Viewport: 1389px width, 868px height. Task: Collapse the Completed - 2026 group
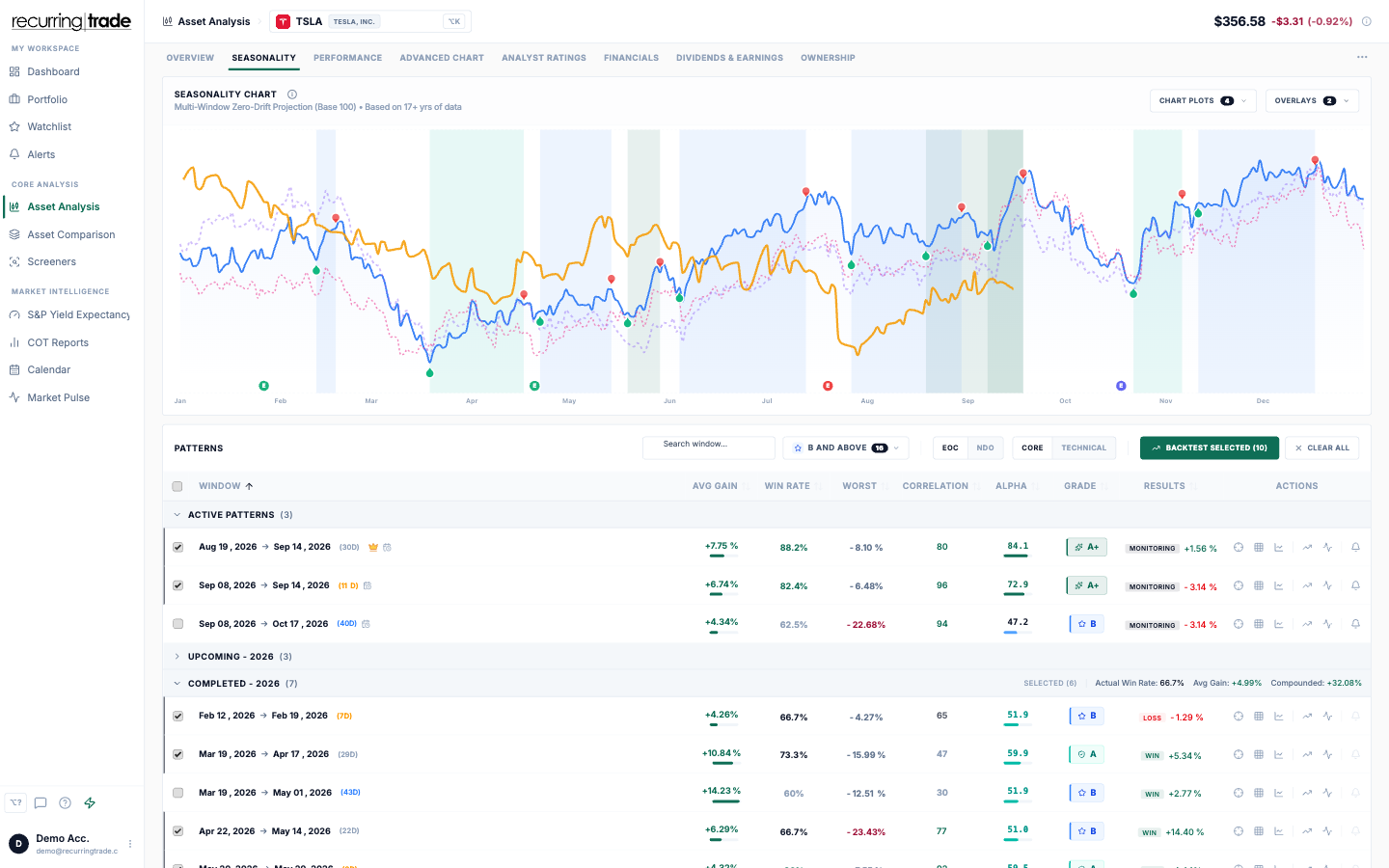point(177,684)
